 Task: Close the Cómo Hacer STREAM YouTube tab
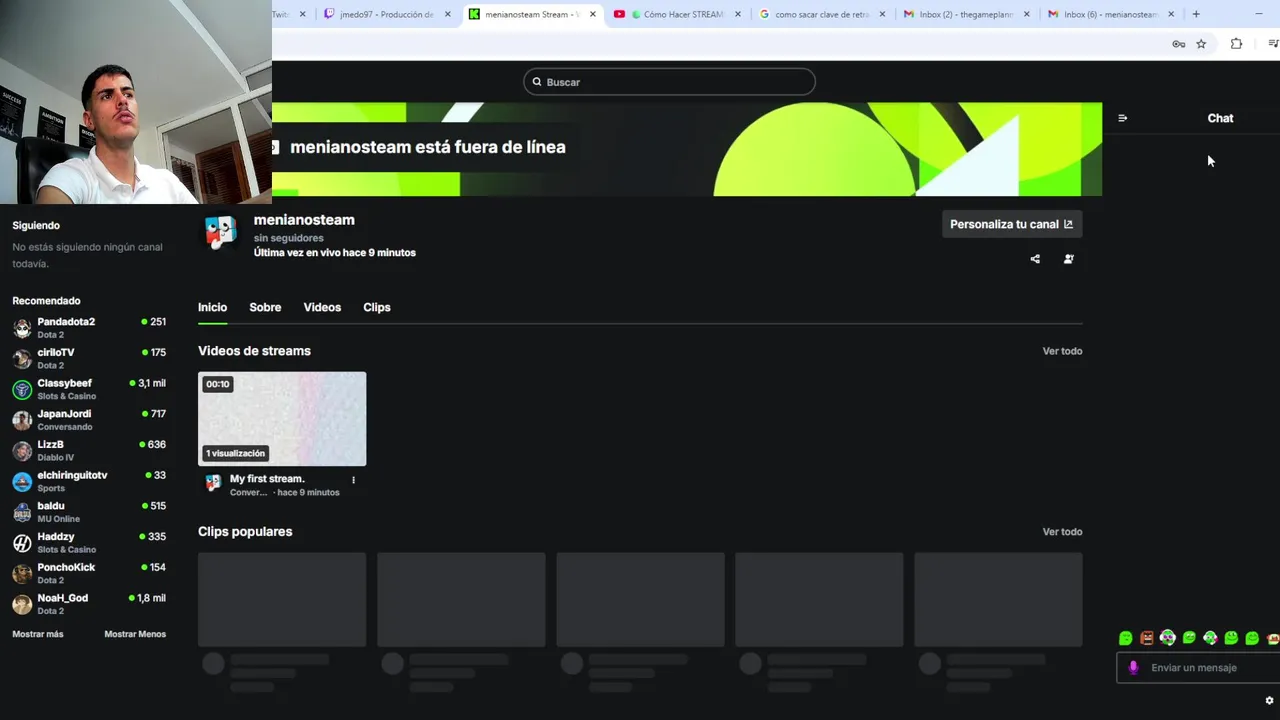[738, 14]
